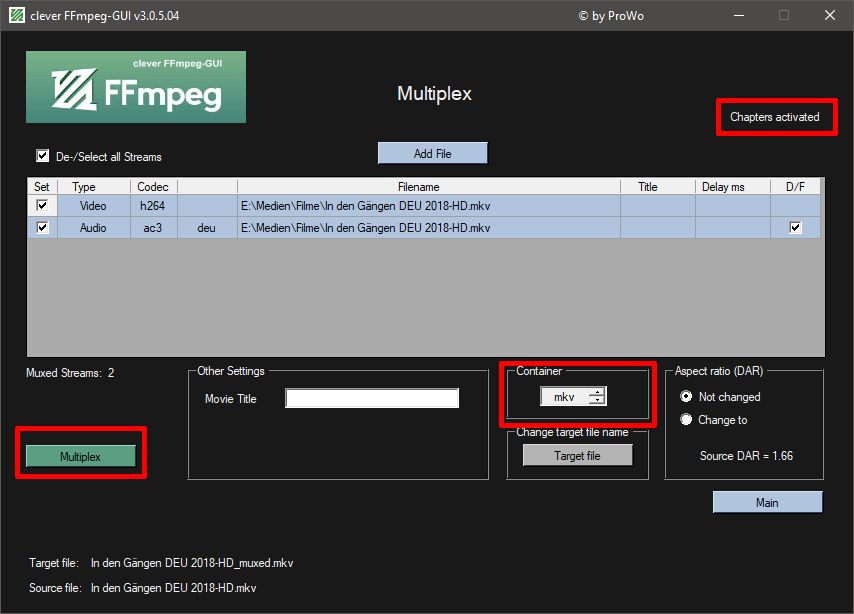Close the clever FFmpeg-GUI window
The image size is (854, 614).
tap(829, 15)
